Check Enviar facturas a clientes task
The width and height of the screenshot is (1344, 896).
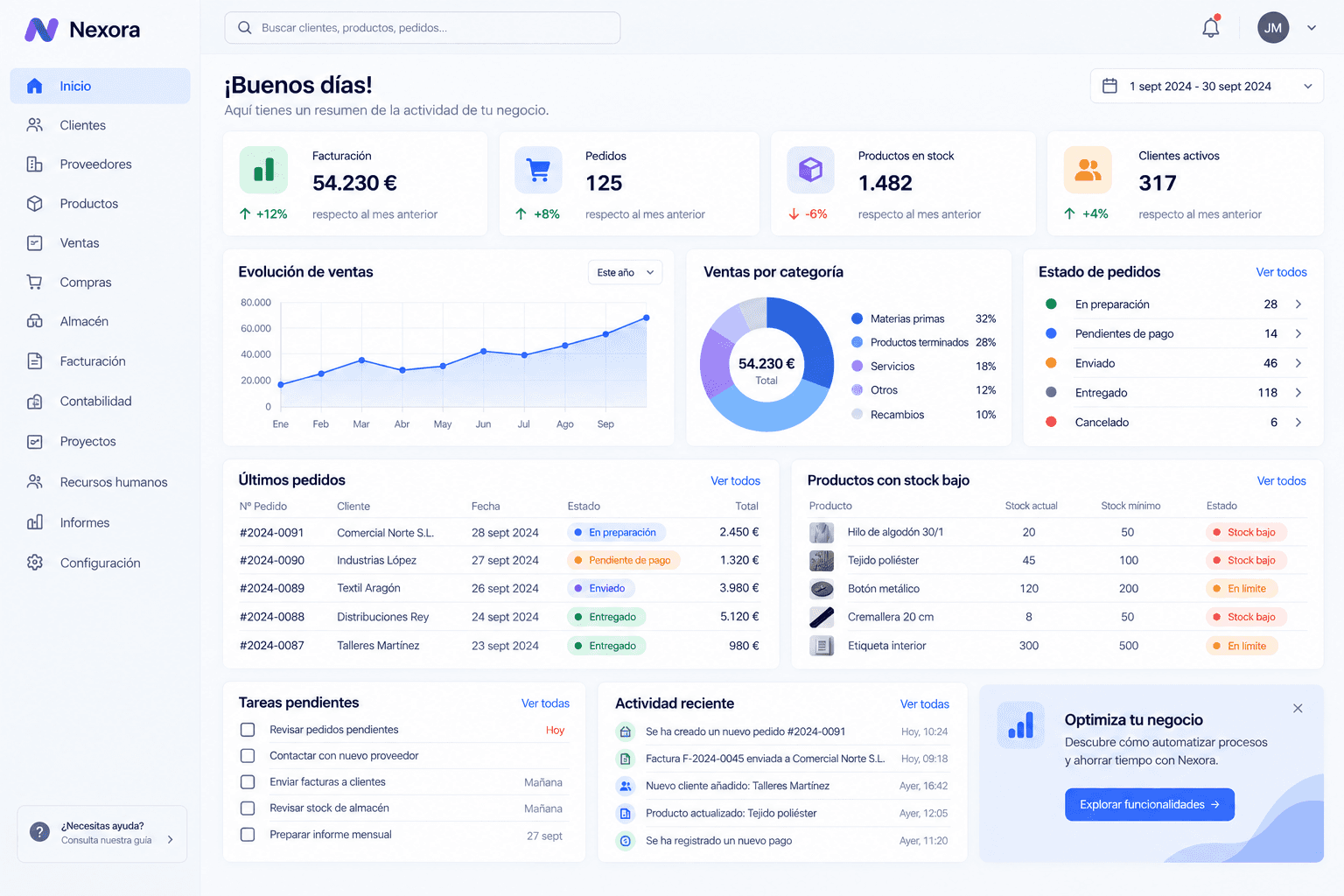tap(248, 782)
